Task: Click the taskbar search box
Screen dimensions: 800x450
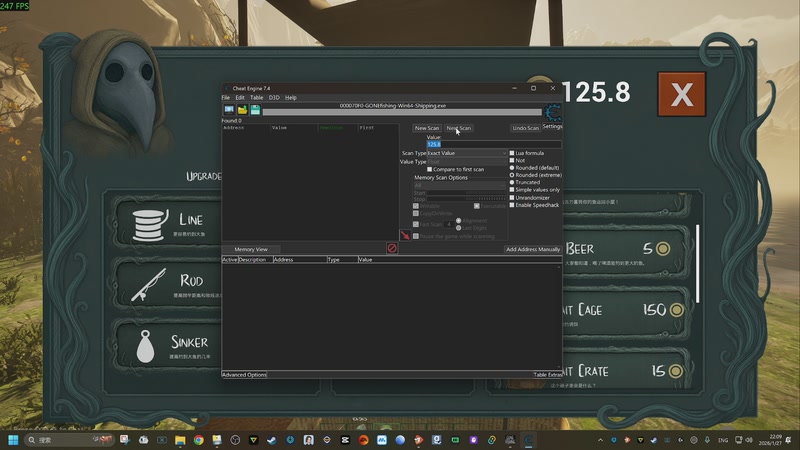Action: click(69, 440)
